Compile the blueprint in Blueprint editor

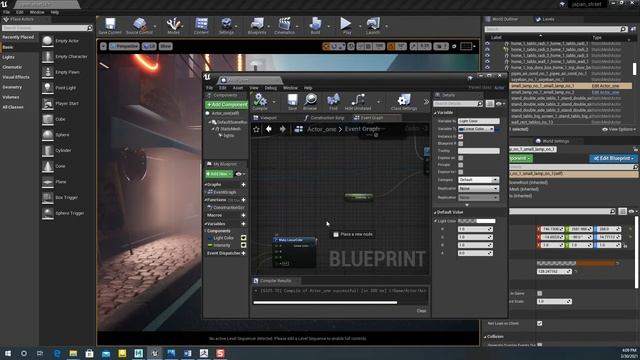[x=260, y=102]
